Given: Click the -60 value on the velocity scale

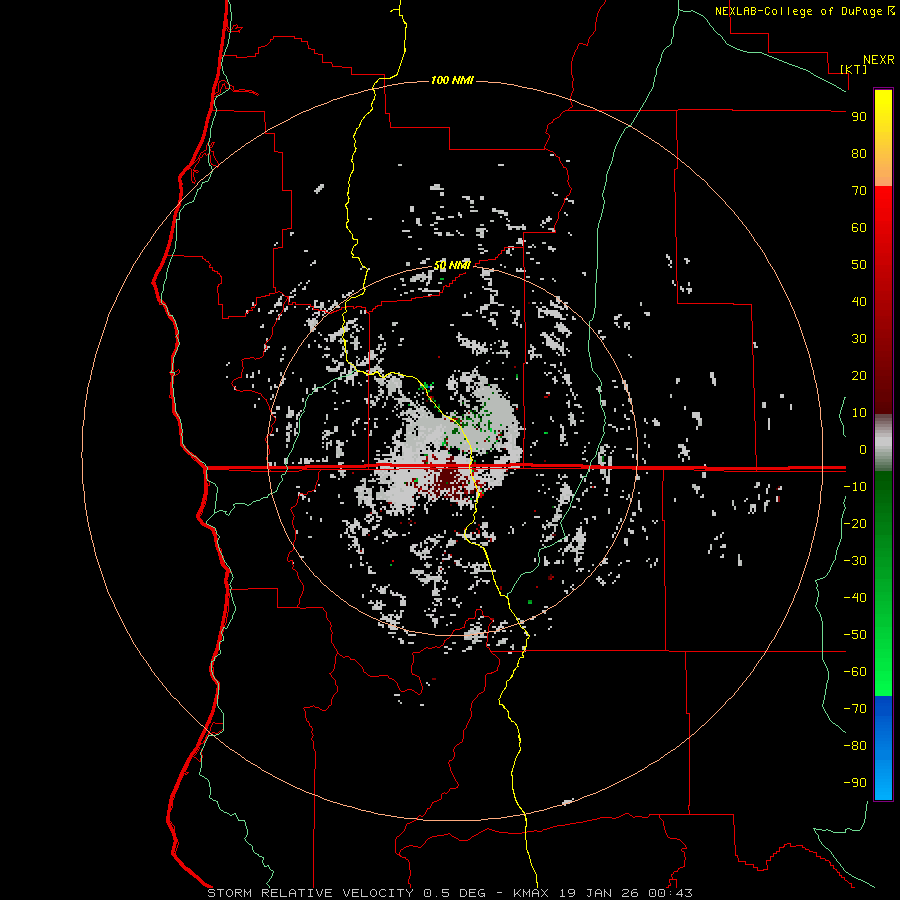Looking at the screenshot, I should [x=855, y=672].
